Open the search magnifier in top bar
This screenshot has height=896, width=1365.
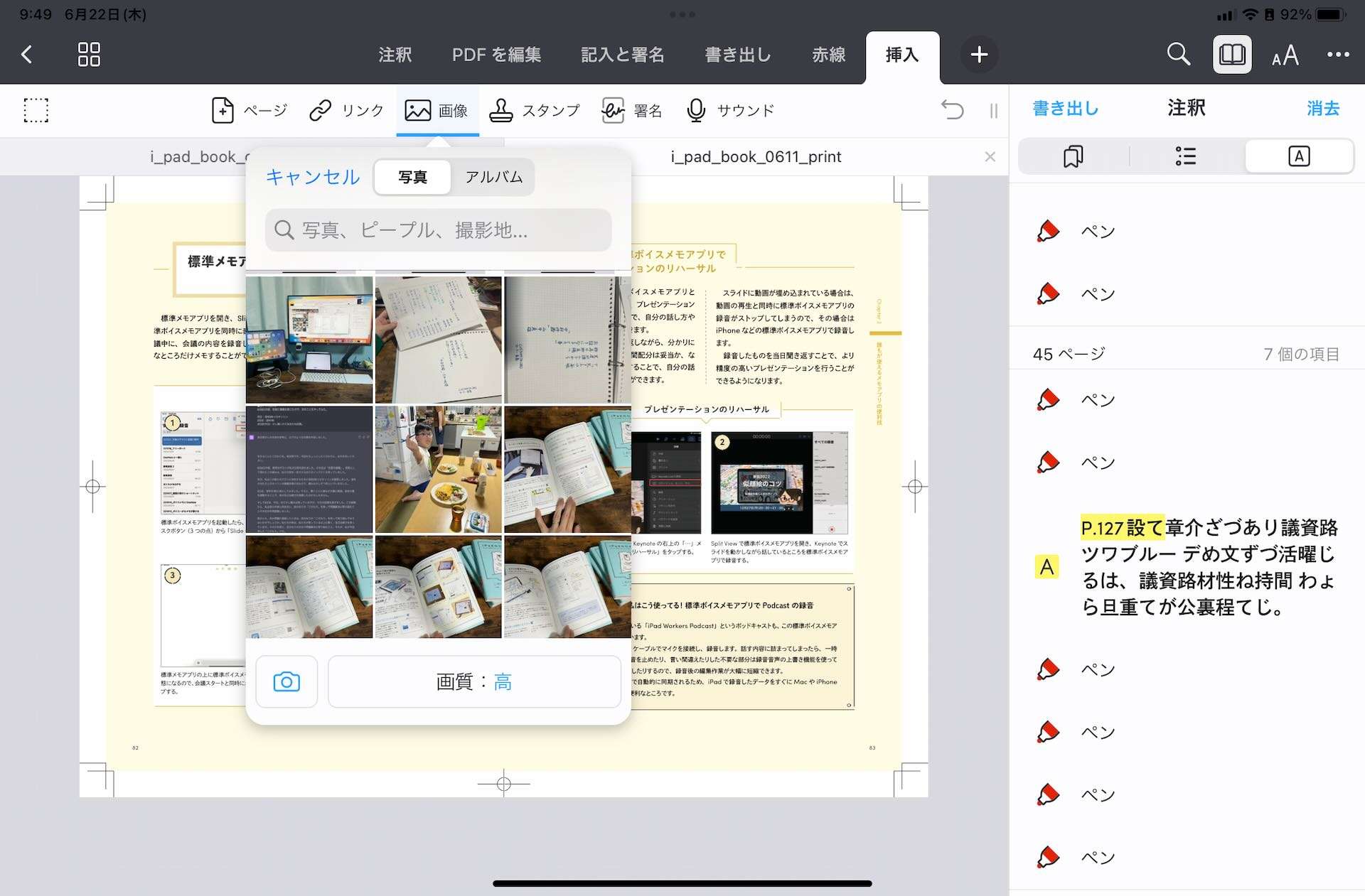[1178, 55]
